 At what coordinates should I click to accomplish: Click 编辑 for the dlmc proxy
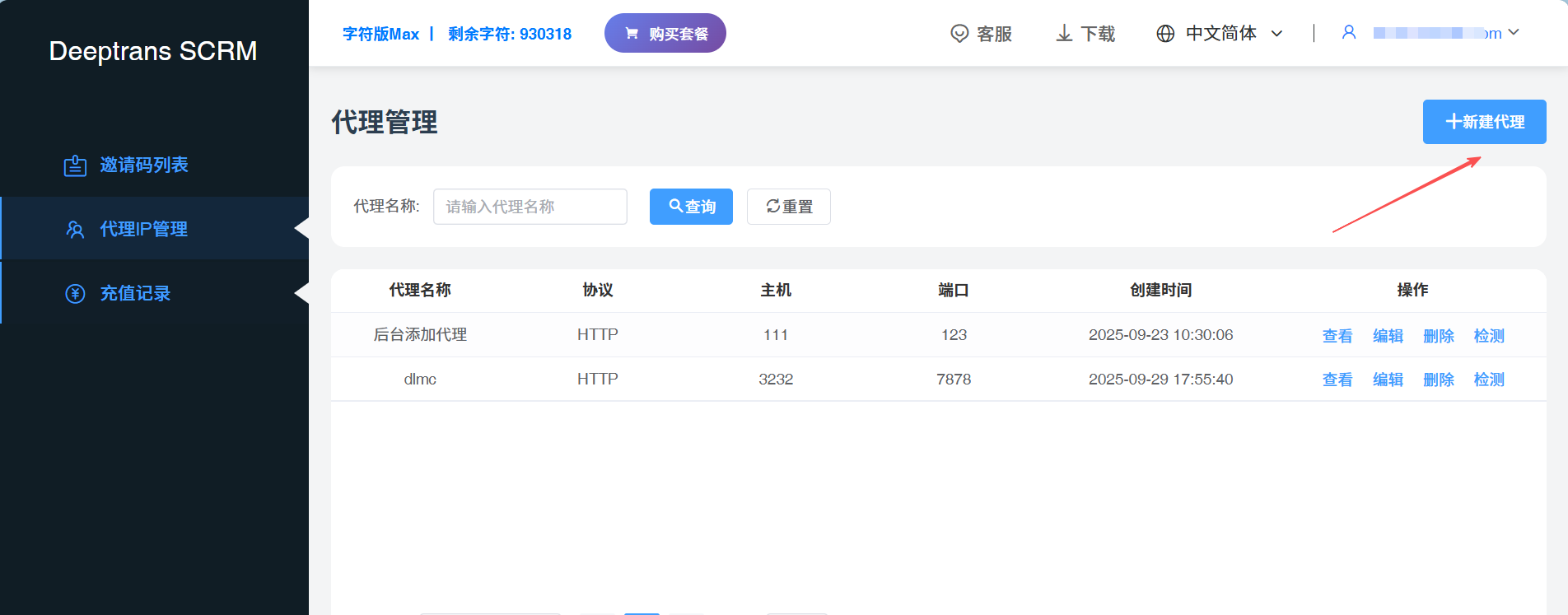(x=1388, y=380)
